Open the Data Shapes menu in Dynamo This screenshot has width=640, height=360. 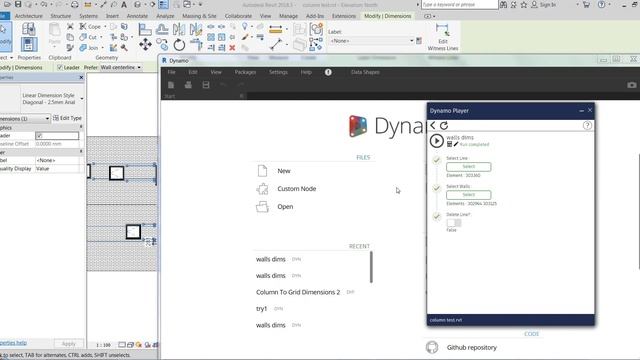point(365,72)
